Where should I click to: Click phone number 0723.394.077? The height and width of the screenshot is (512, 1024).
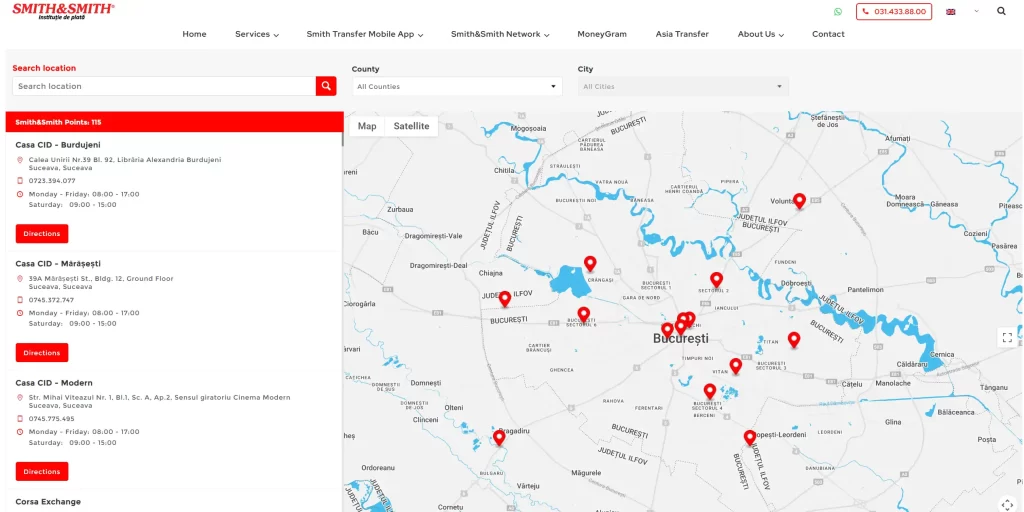coord(52,181)
